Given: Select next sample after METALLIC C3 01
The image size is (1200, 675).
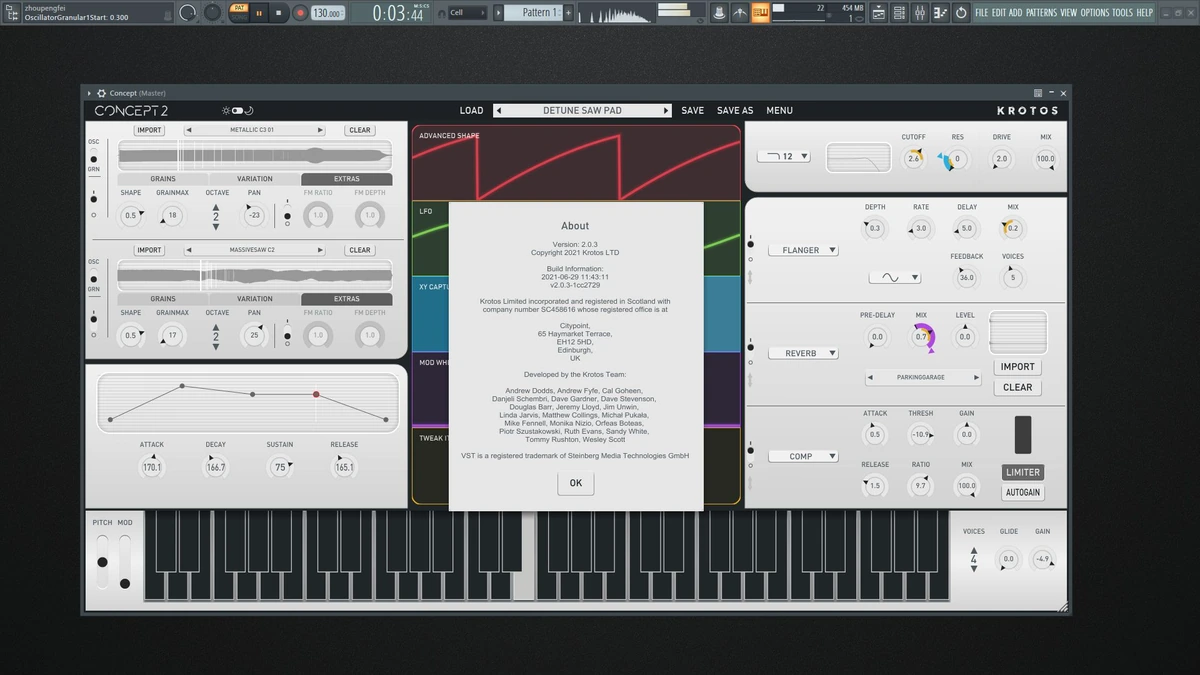Looking at the screenshot, I should coord(320,130).
